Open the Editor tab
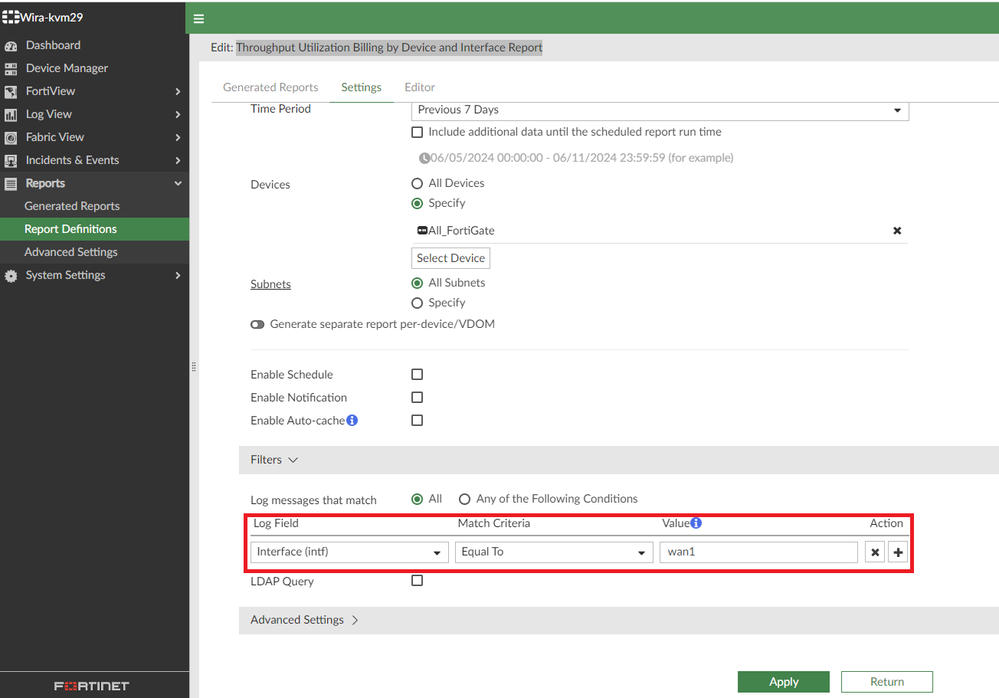 tap(419, 88)
